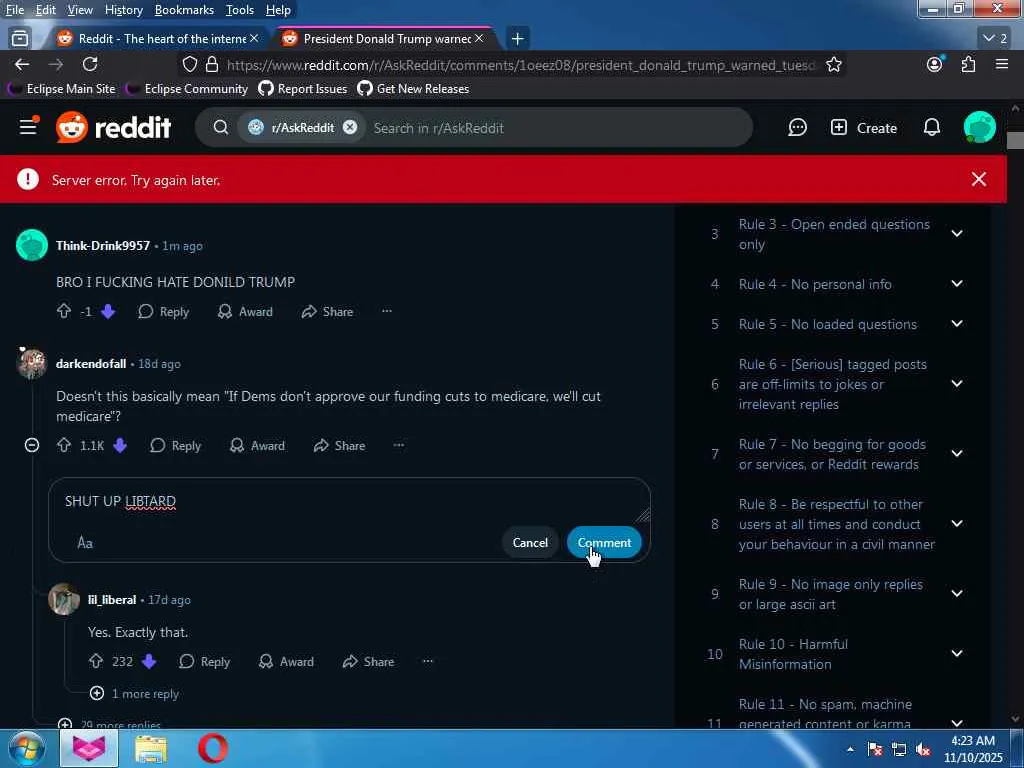Toggle Aa formatting options
The height and width of the screenshot is (768, 1024).
pyautogui.click(x=85, y=543)
